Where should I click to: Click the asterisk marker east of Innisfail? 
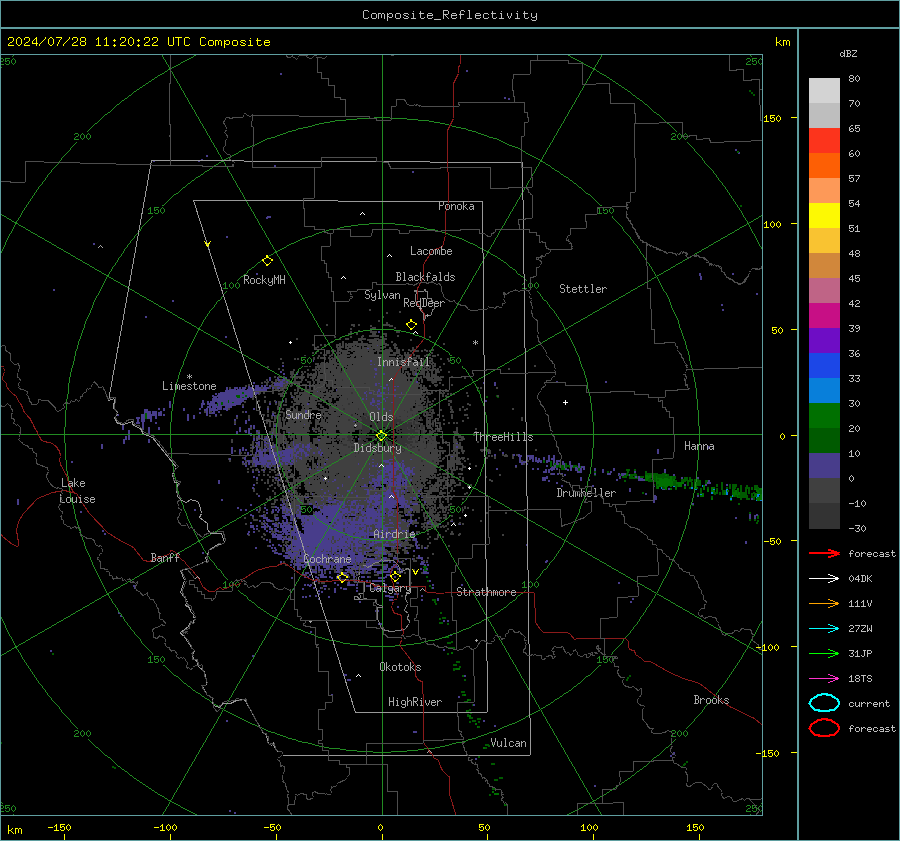[x=475, y=343]
